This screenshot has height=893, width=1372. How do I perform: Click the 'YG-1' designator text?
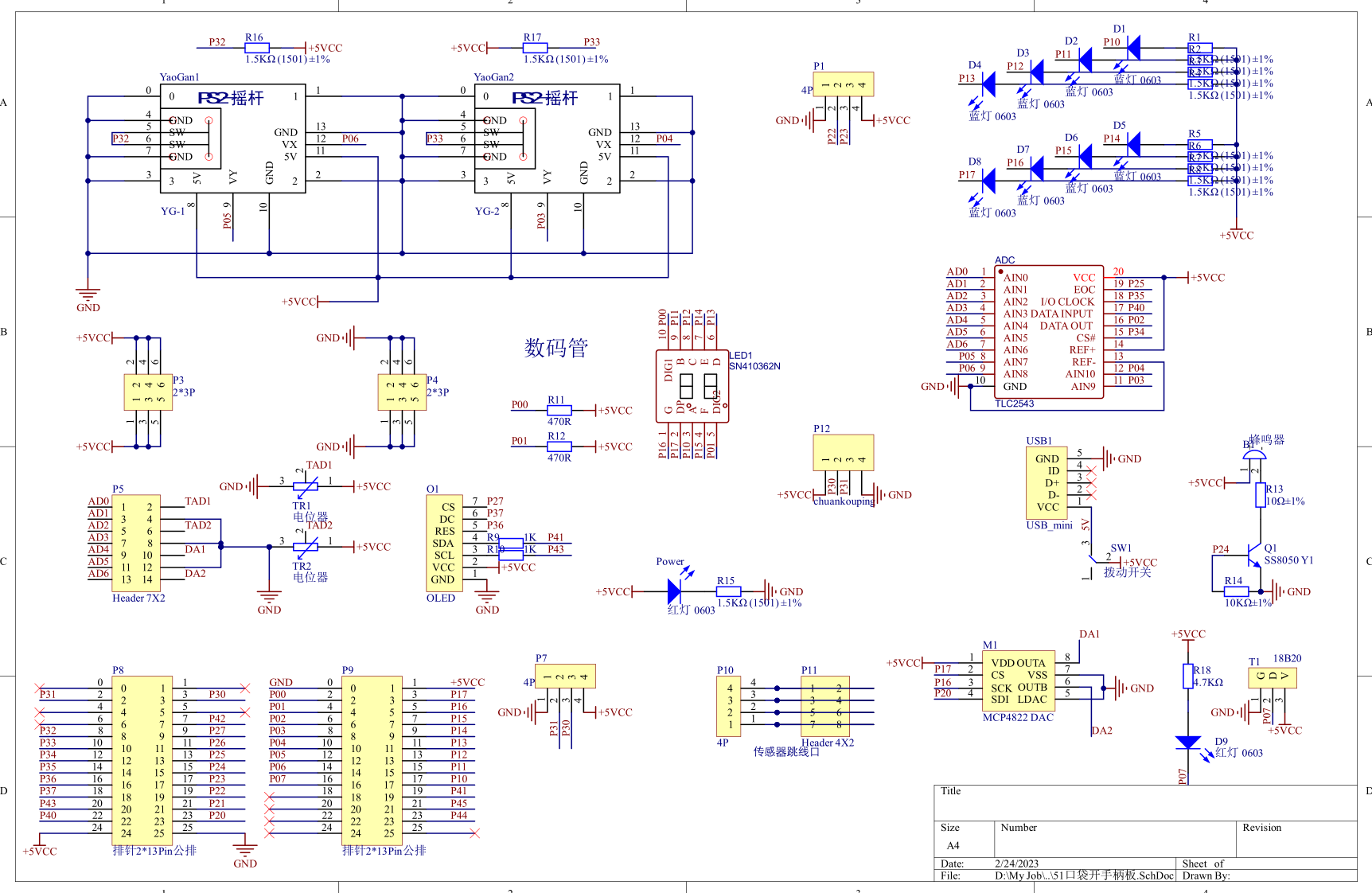point(173,212)
